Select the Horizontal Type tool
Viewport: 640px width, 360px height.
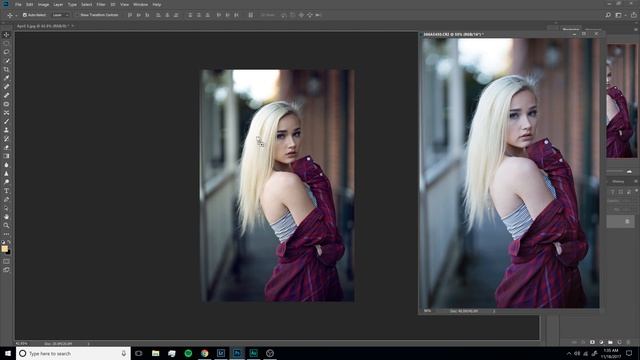[6, 191]
